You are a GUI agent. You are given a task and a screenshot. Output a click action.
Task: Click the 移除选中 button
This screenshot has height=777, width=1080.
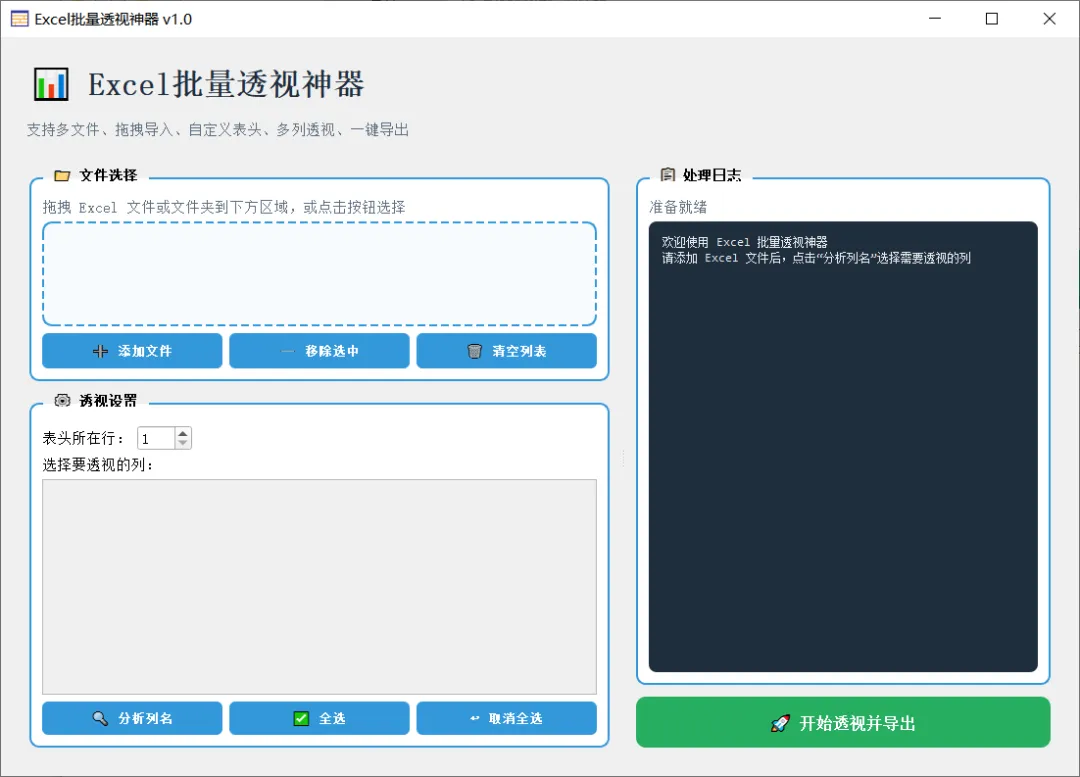320,351
